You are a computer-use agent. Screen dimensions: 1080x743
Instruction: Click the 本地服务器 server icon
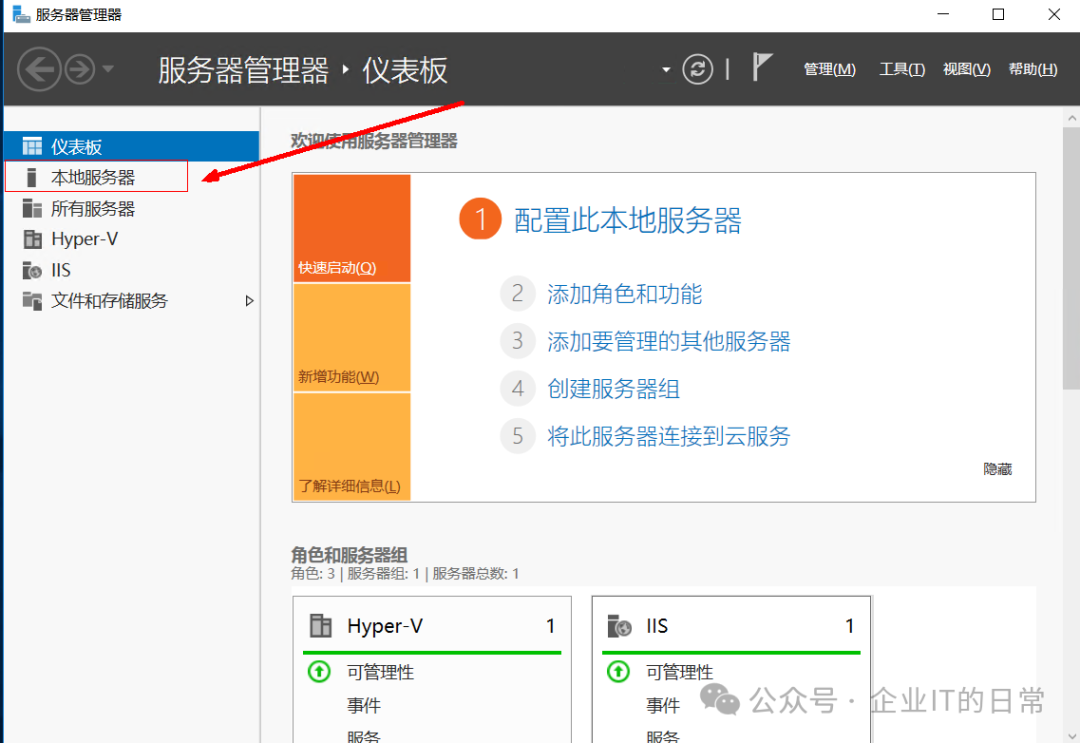coord(31,177)
